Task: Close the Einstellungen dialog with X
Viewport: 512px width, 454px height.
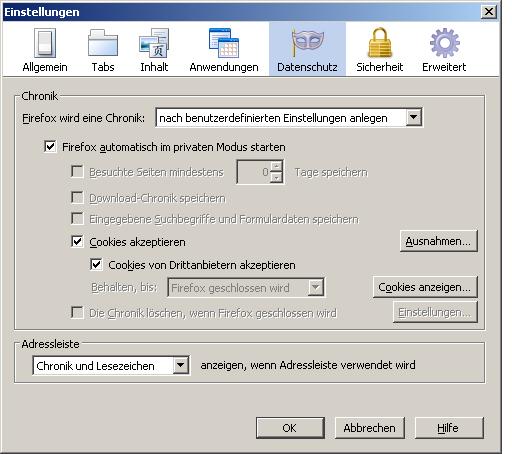Action: click(489, 12)
